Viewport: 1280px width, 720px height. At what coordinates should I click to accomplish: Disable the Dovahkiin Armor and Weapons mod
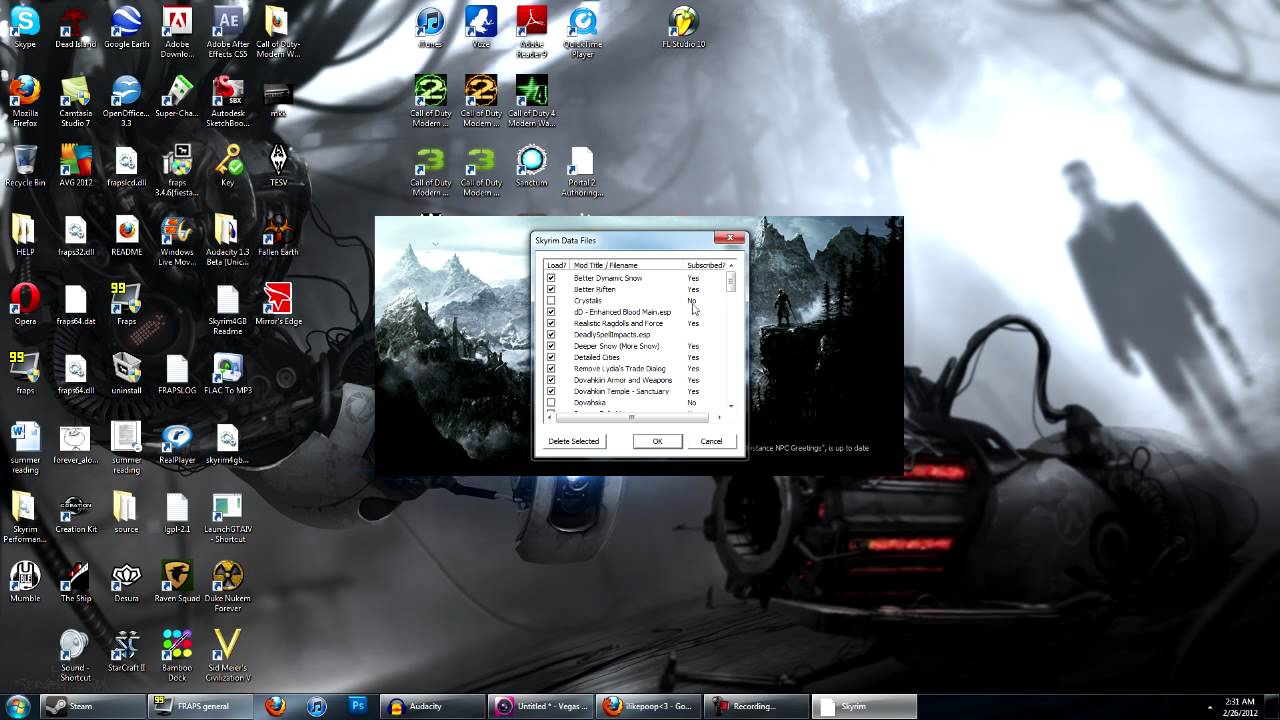click(x=551, y=380)
